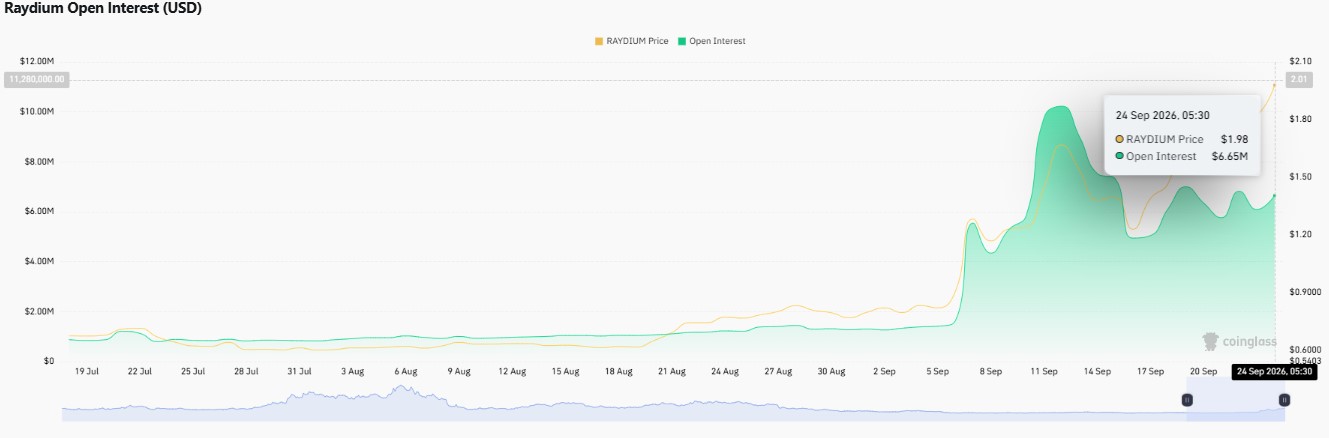1329x438 pixels.
Task: Click the 14 Sep date label
Action: (1097, 371)
